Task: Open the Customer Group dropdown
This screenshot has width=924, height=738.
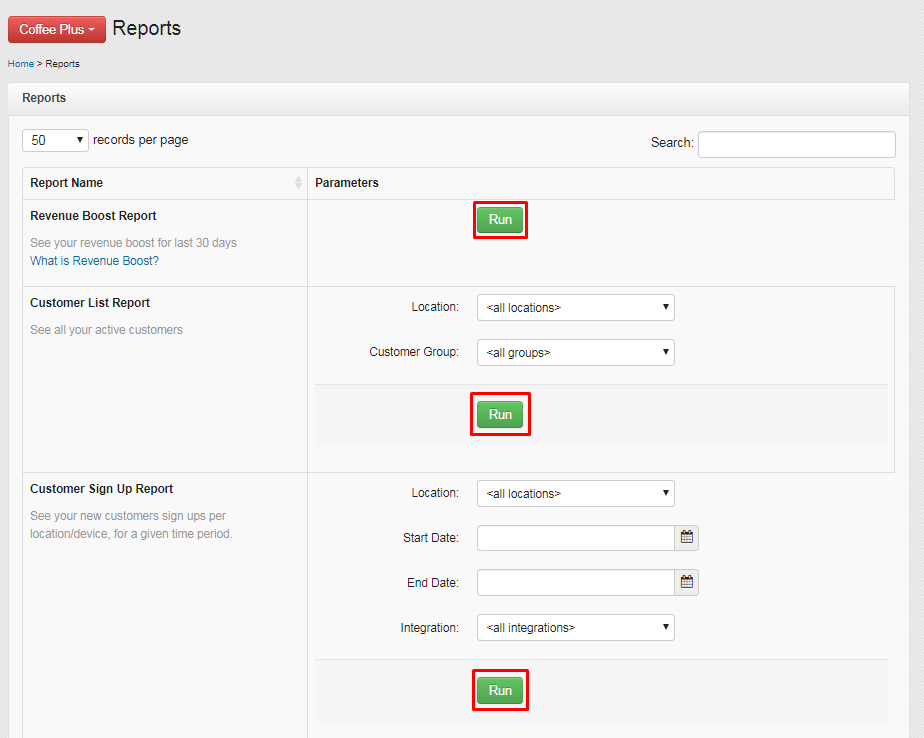Action: tap(575, 352)
